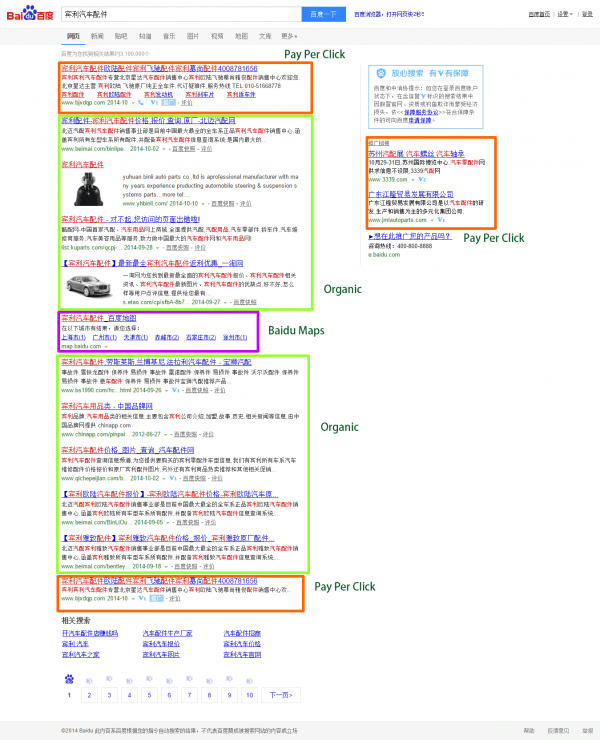Image resolution: width=600 pixels, height=740 pixels.
Task: Switch to the 新闻 tab
Action: (x=97, y=36)
